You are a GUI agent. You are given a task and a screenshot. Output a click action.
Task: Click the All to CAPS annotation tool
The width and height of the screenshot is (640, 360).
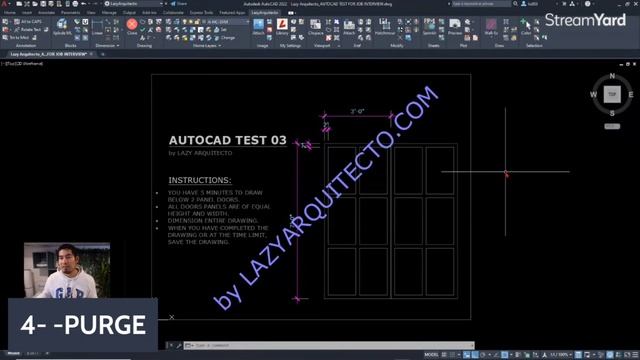point(28,22)
